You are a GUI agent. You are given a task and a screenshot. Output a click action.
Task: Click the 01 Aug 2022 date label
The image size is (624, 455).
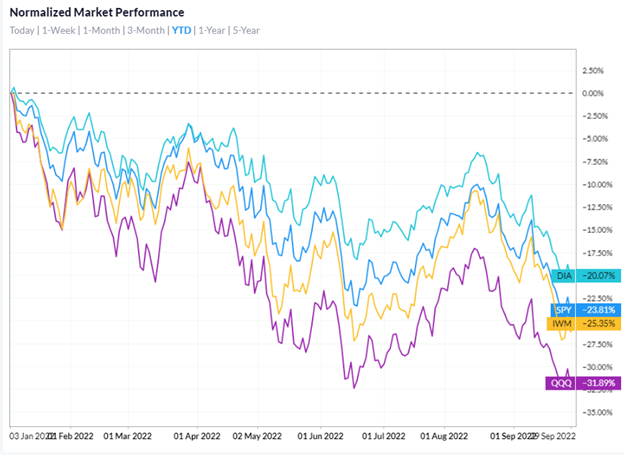click(445, 437)
